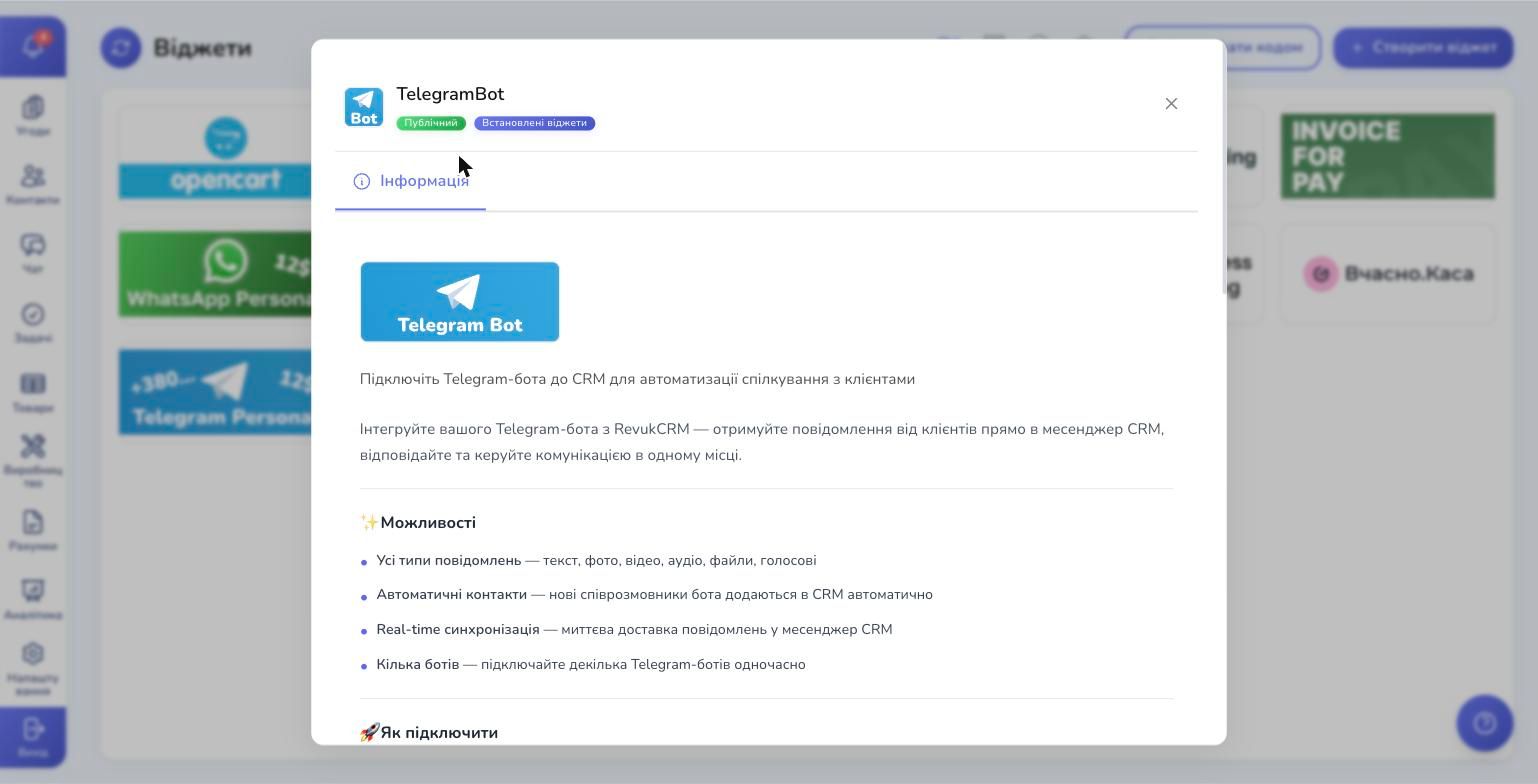Open Чат in the background sidebar
This screenshot has width=1538, height=784.
(33, 254)
